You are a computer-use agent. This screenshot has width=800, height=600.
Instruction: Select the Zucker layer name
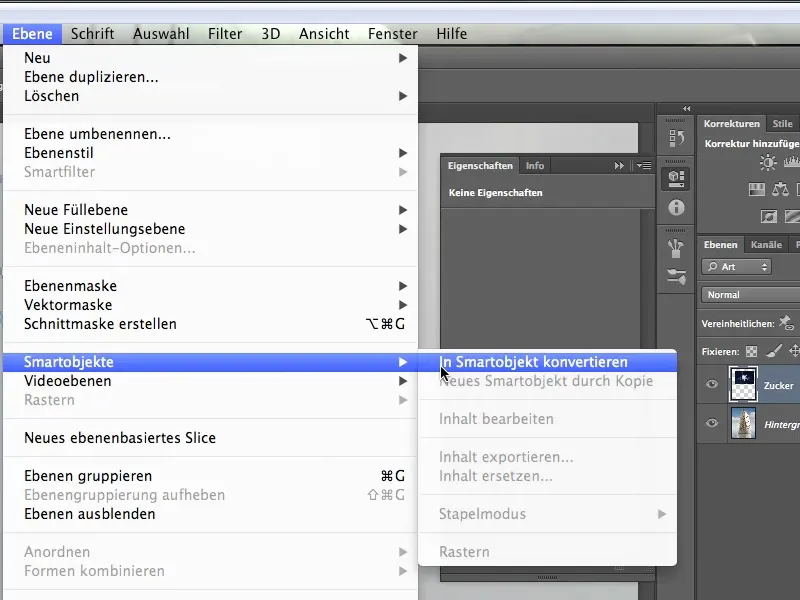779,386
